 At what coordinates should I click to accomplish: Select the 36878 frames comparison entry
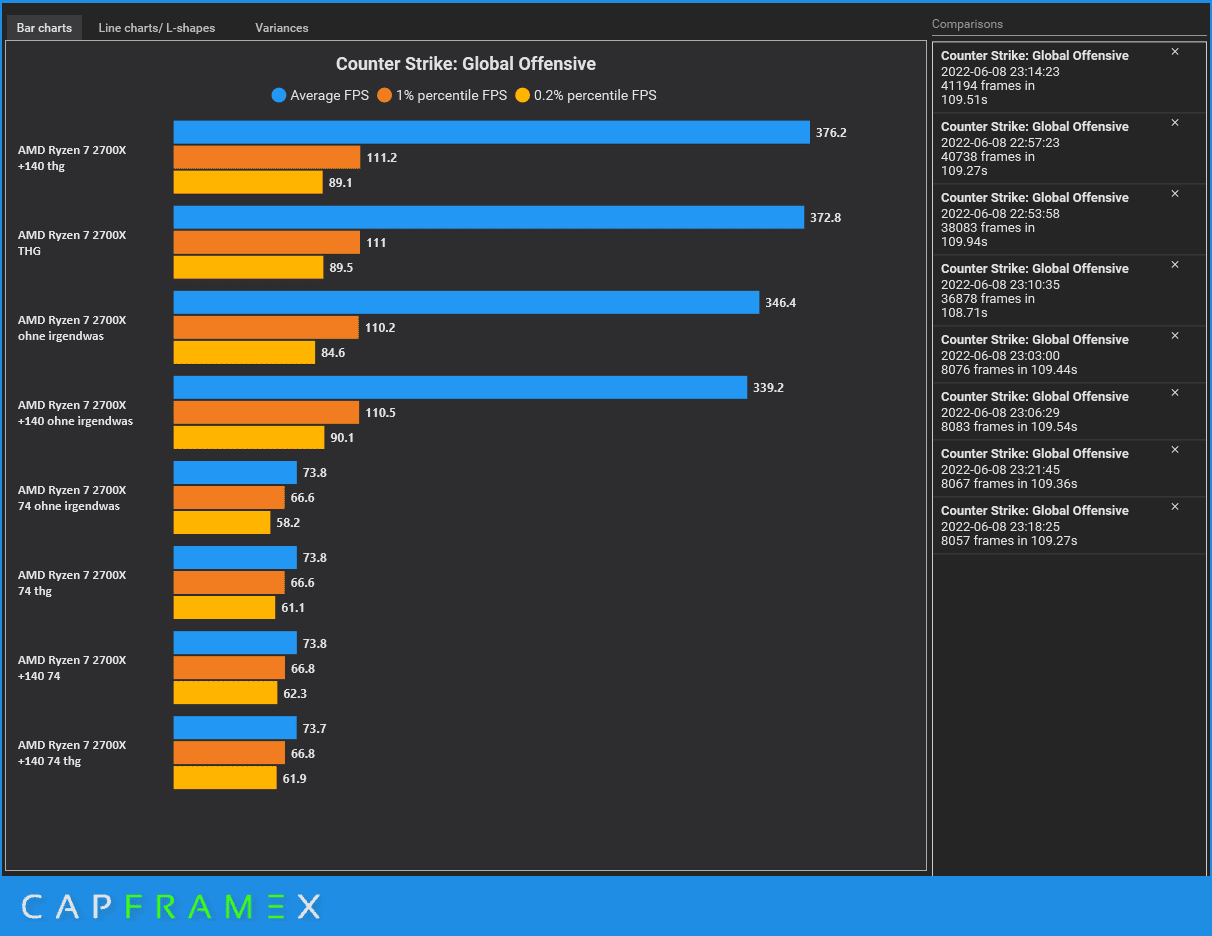[x=1069, y=291]
